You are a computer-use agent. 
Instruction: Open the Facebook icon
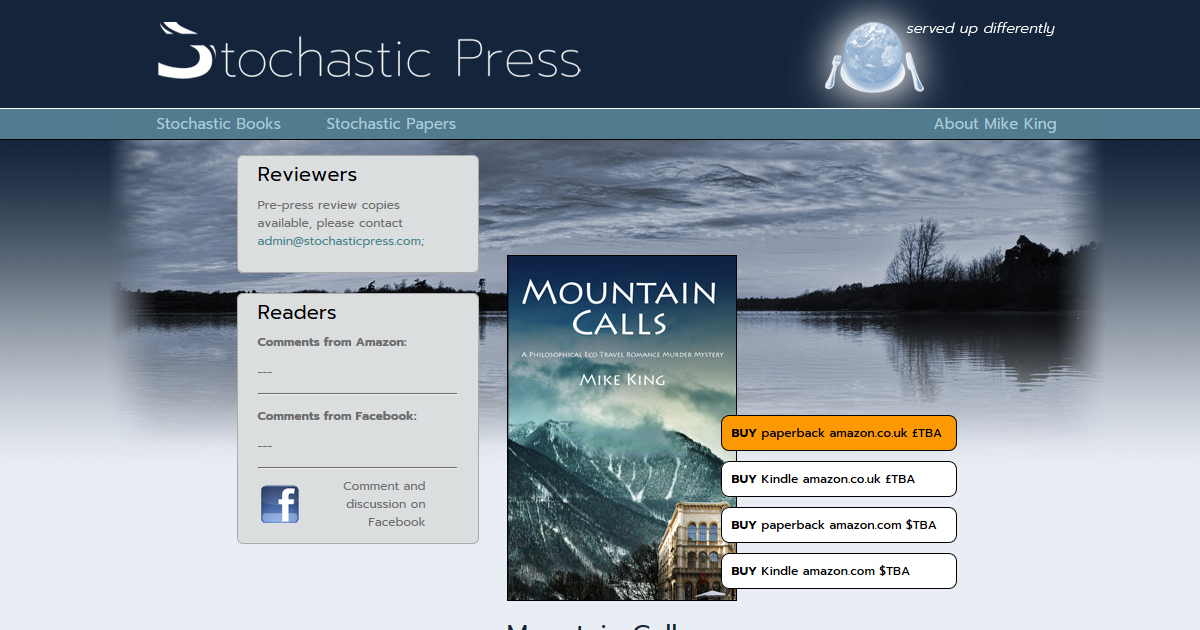tap(280, 504)
